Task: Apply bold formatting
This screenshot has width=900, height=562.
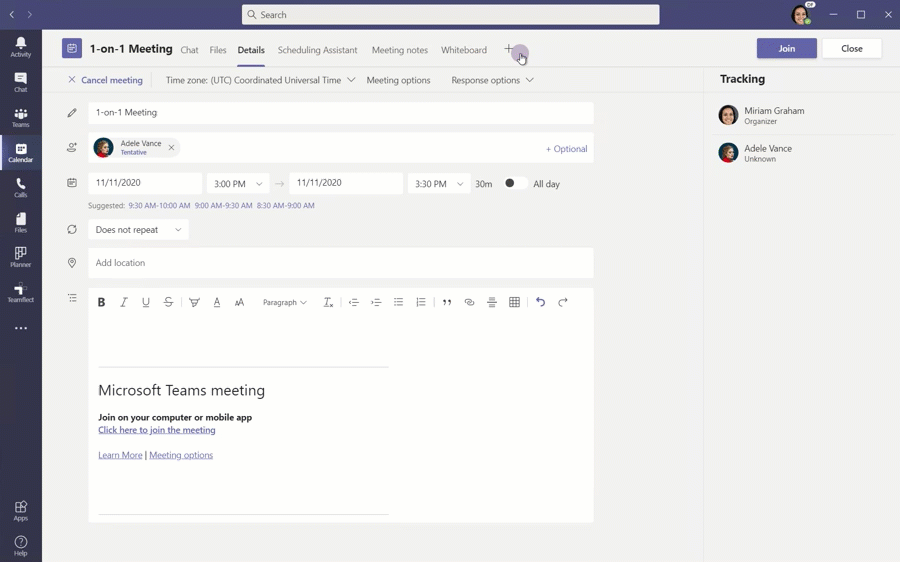Action: point(101,302)
